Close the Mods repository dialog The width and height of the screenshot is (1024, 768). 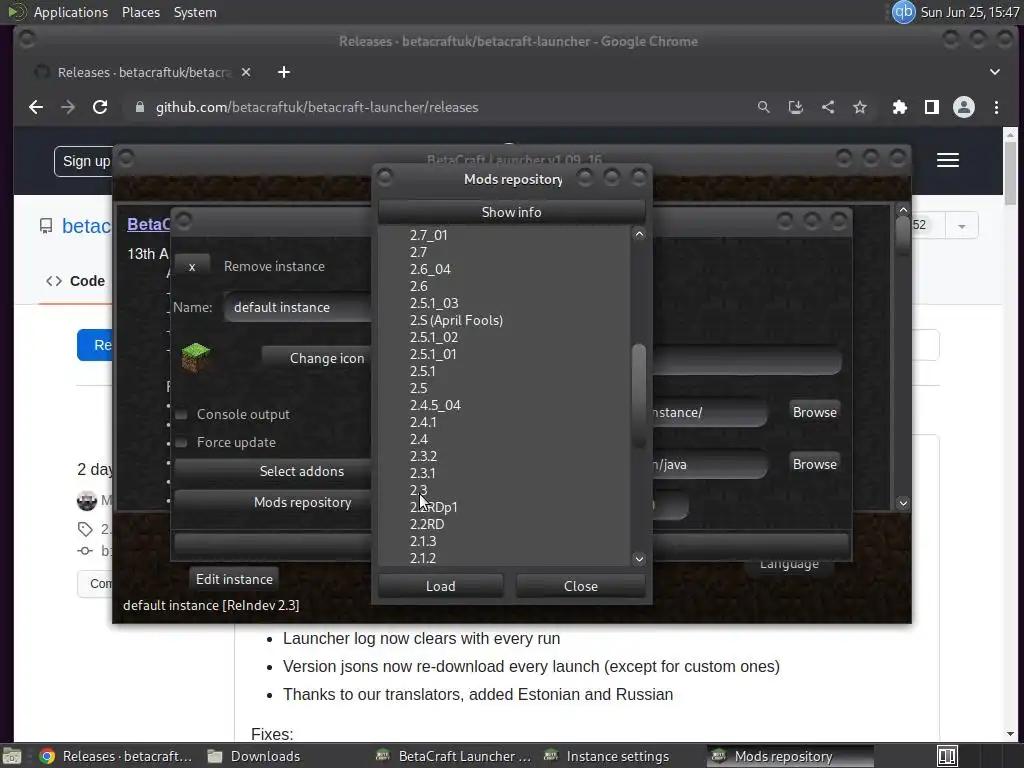[581, 586]
